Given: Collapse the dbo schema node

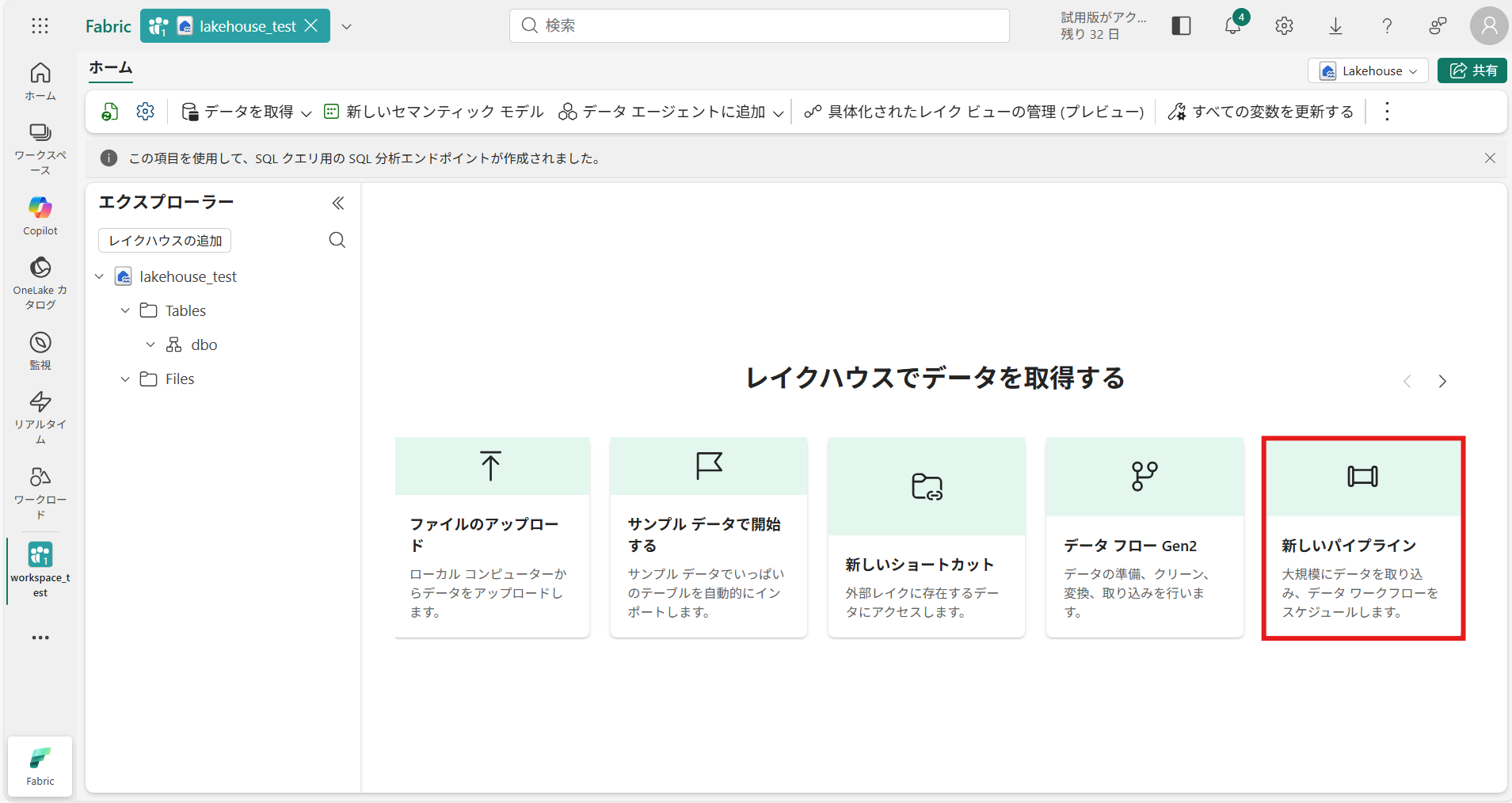Looking at the screenshot, I should pyautogui.click(x=150, y=345).
